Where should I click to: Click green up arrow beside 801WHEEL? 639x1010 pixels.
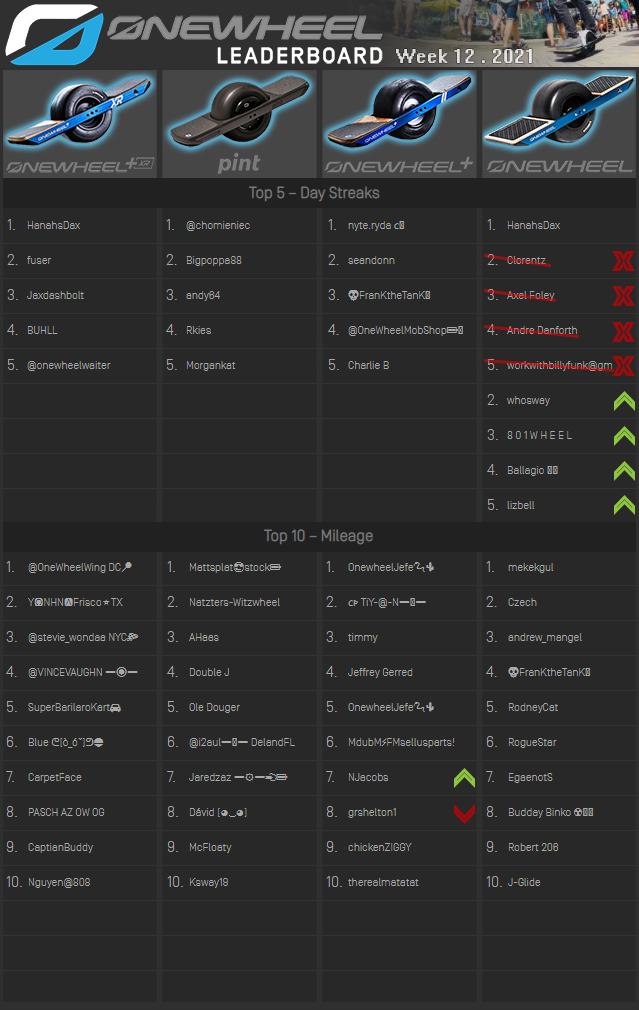(624, 436)
